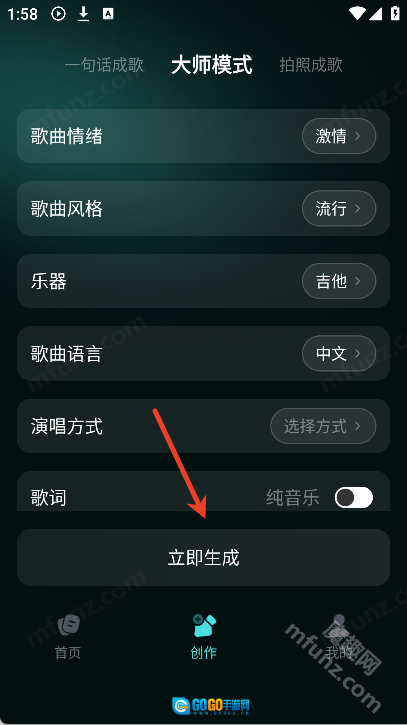Screen dimensions: 407x725
Task: Tap the keyboard A status icon
Action: click(108, 14)
